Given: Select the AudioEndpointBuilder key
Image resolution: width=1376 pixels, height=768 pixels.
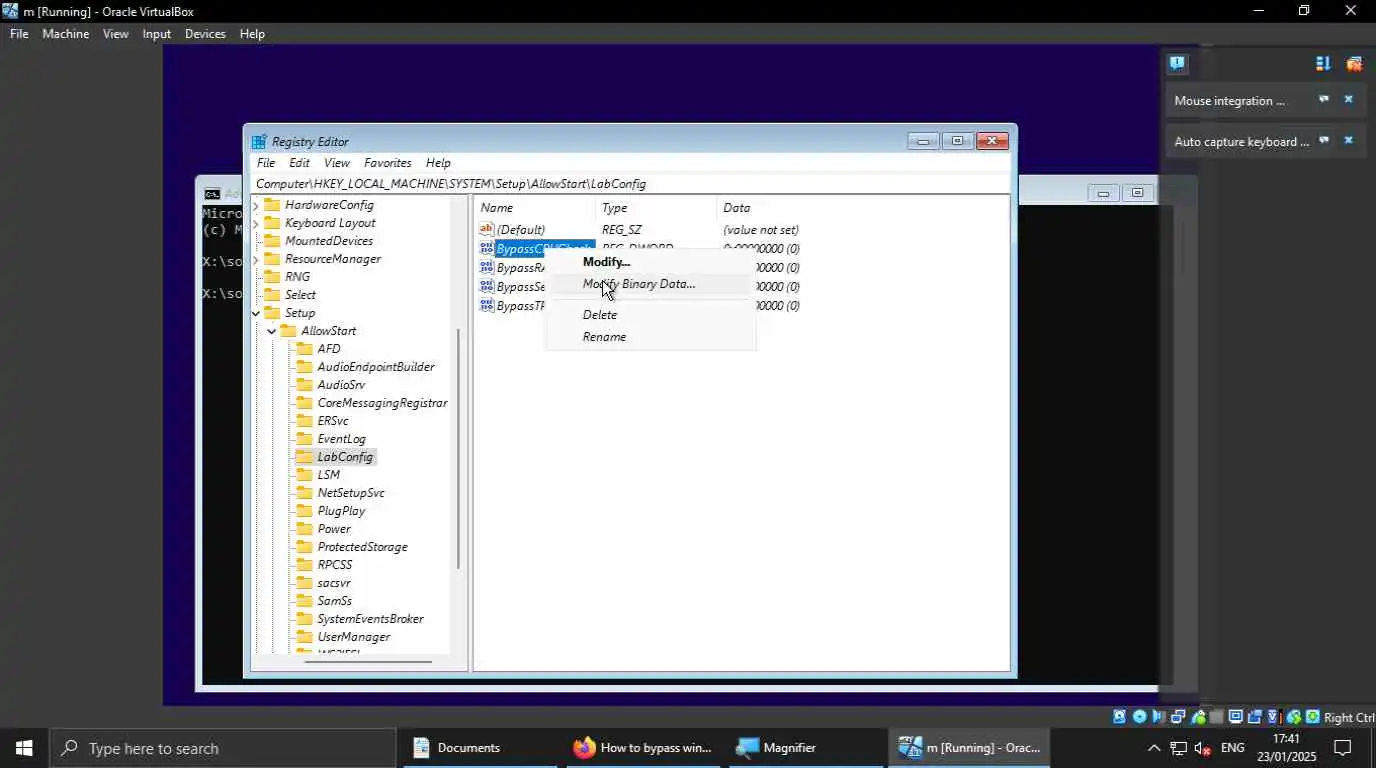Looking at the screenshot, I should [376, 367].
